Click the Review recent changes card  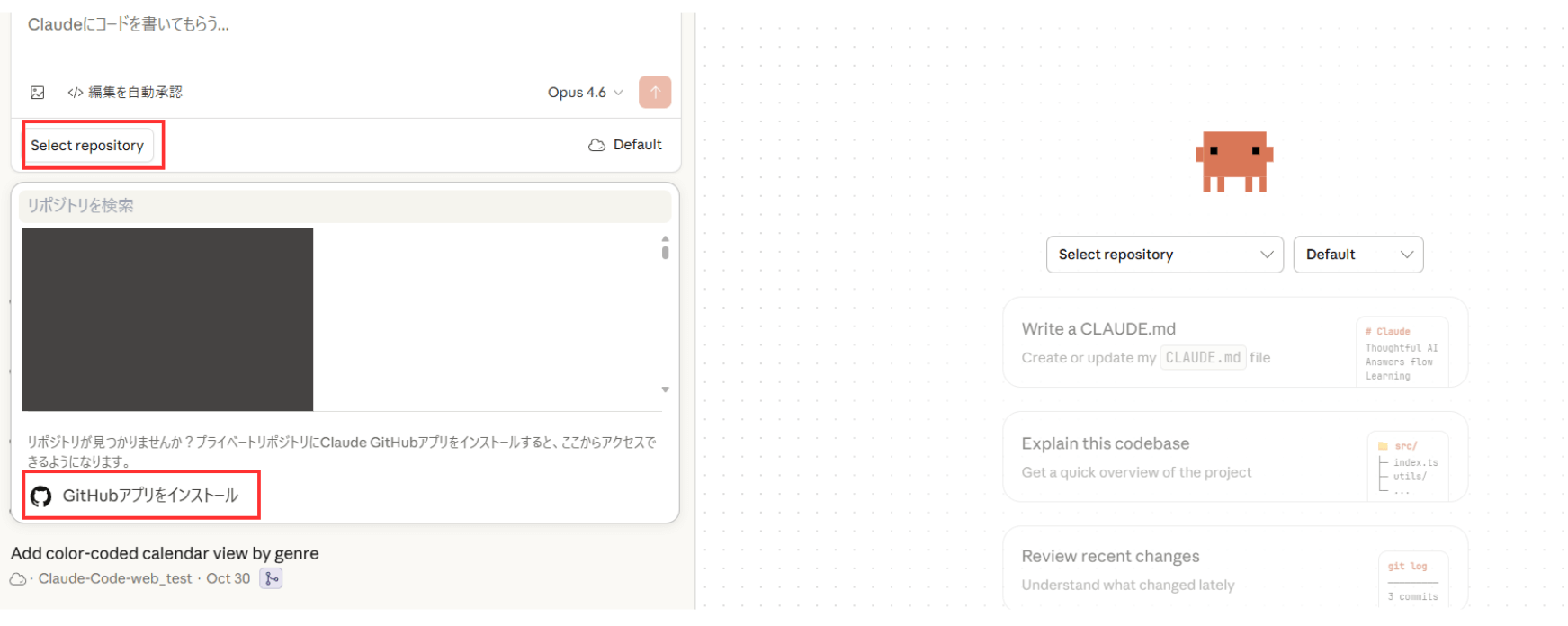pos(1234,569)
